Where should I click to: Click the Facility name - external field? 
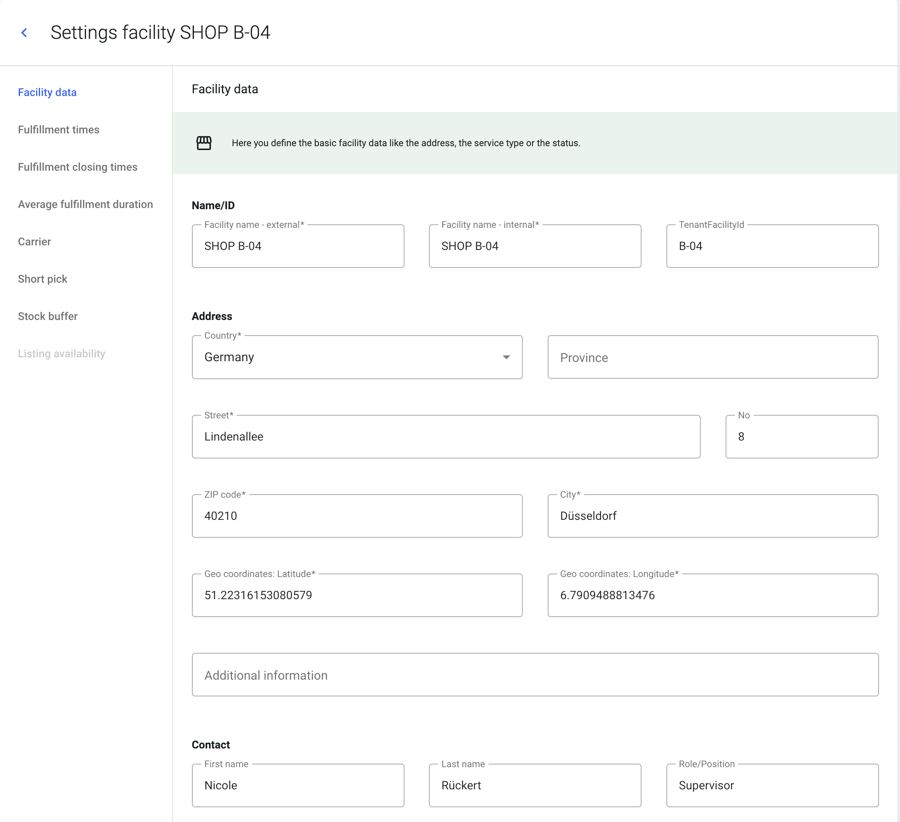[x=298, y=246]
